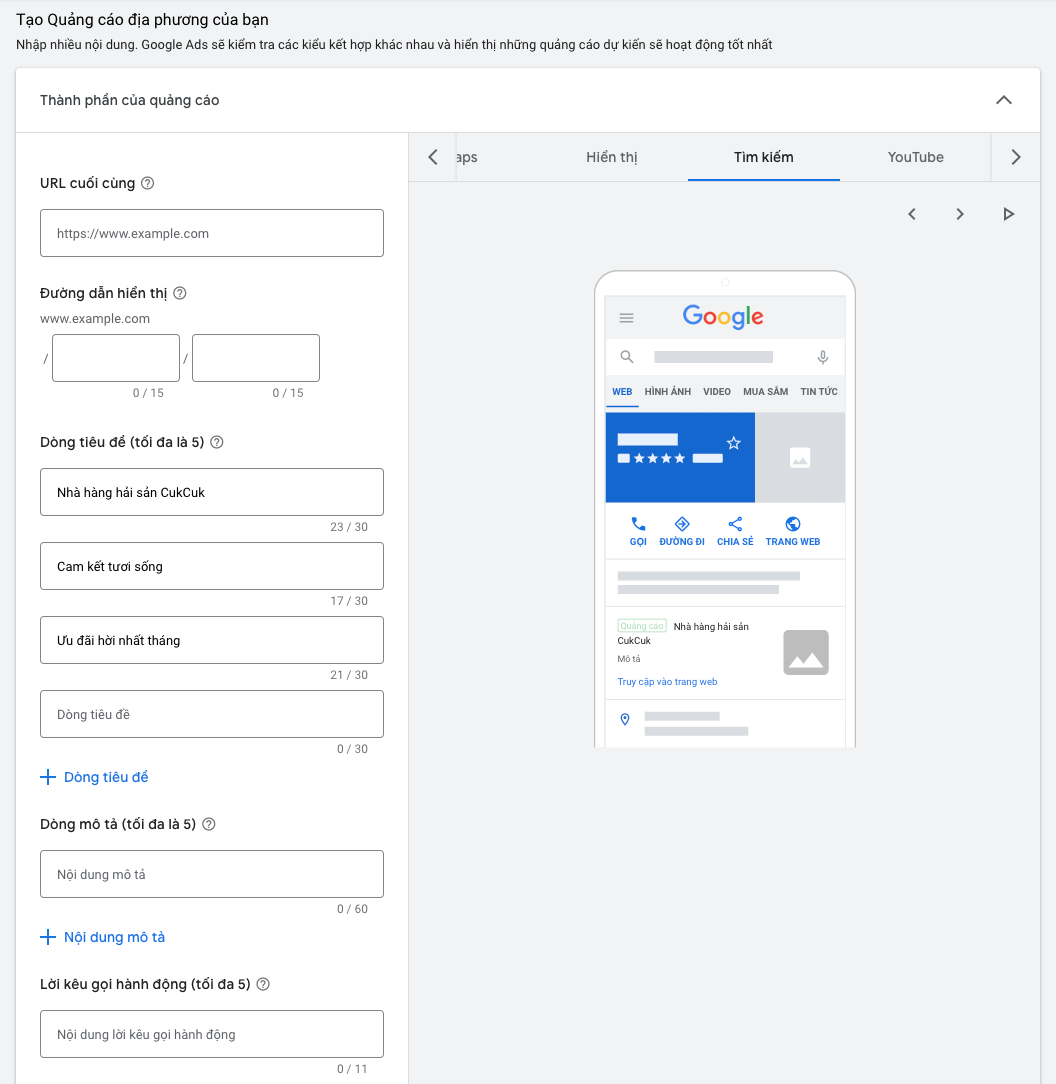Screen dimensions: 1056x1084
Task: Show next ad preview variation
Action: 960,214
